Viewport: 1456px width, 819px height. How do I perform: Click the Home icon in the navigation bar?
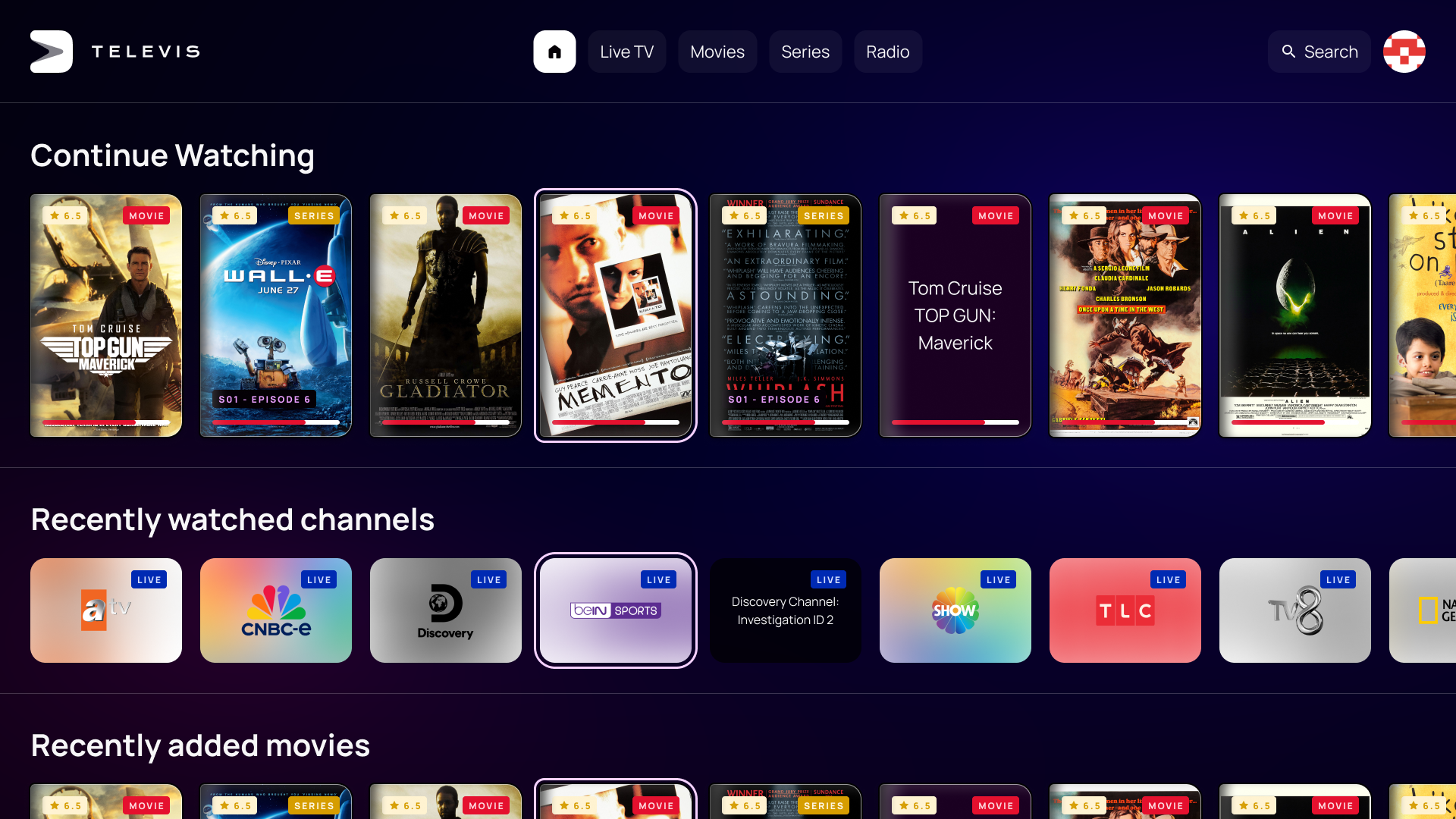click(x=554, y=52)
